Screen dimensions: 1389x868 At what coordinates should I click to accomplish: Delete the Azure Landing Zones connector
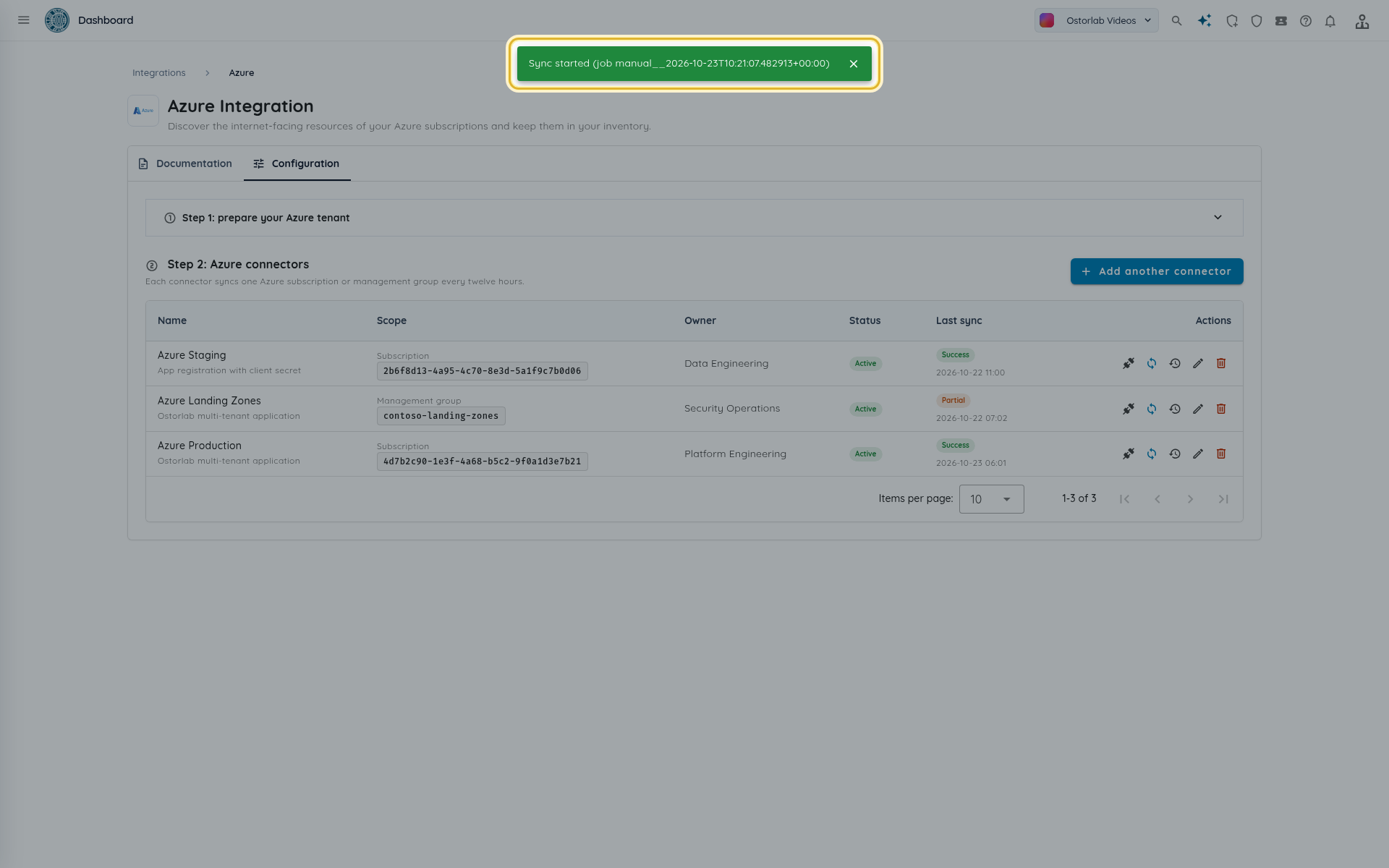[x=1221, y=409]
